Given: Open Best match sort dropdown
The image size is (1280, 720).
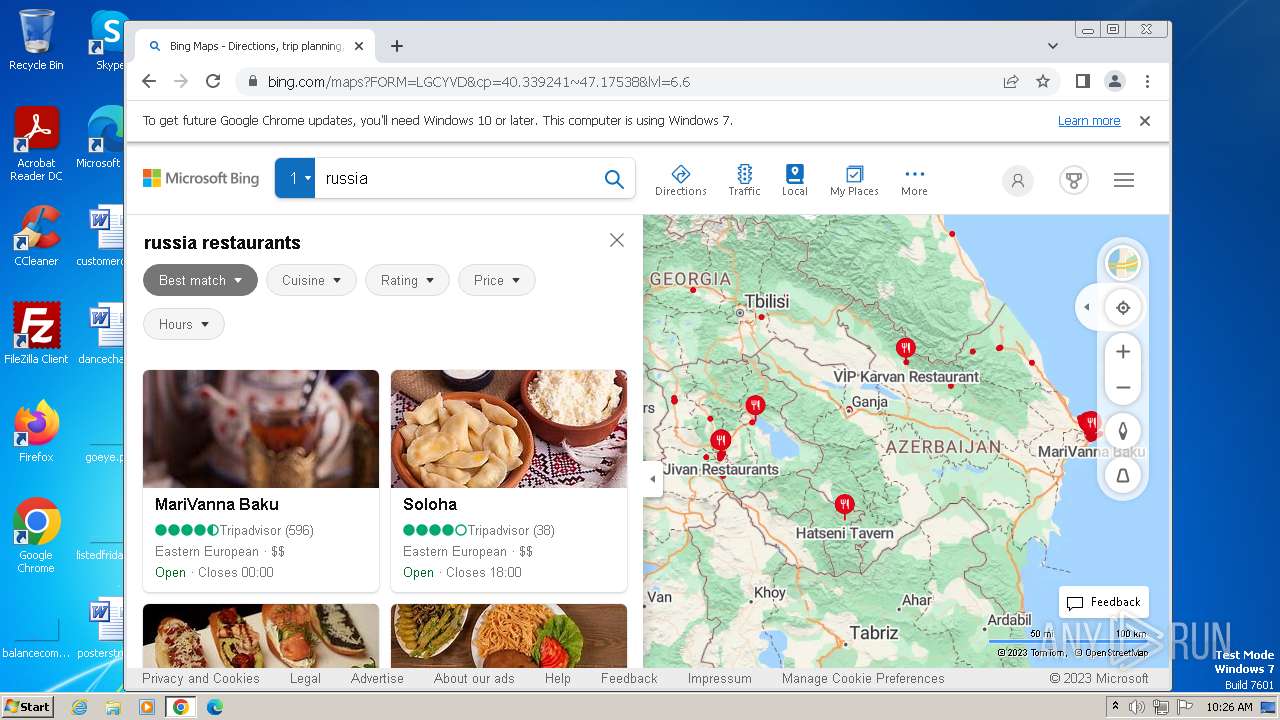Looking at the screenshot, I should 200,280.
